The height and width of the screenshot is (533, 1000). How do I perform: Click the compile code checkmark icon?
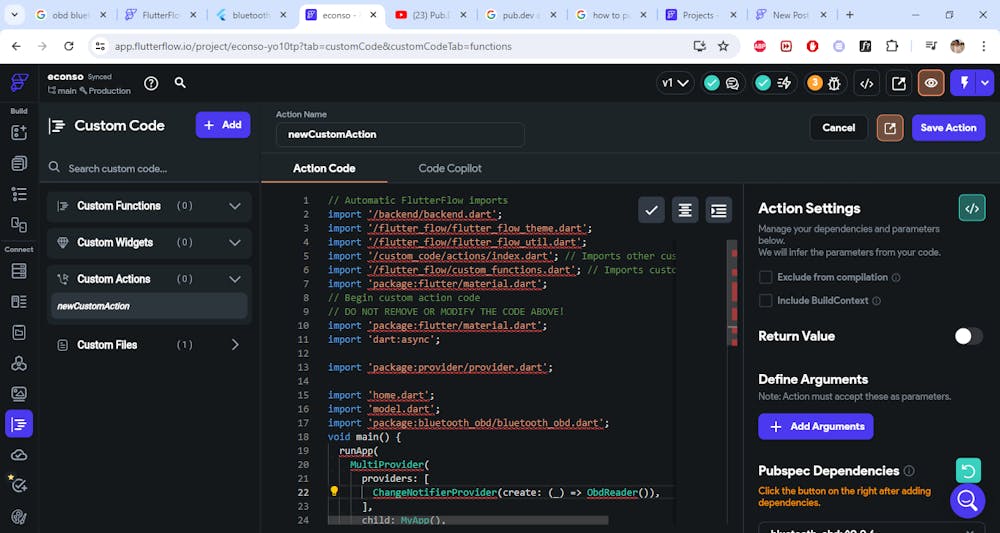coord(651,210)
